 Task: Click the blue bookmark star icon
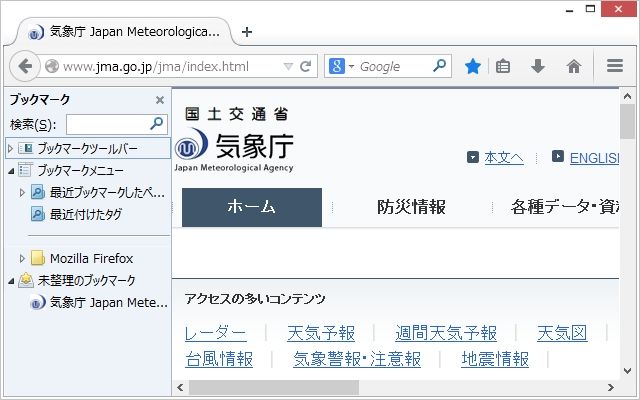[472, 66]
